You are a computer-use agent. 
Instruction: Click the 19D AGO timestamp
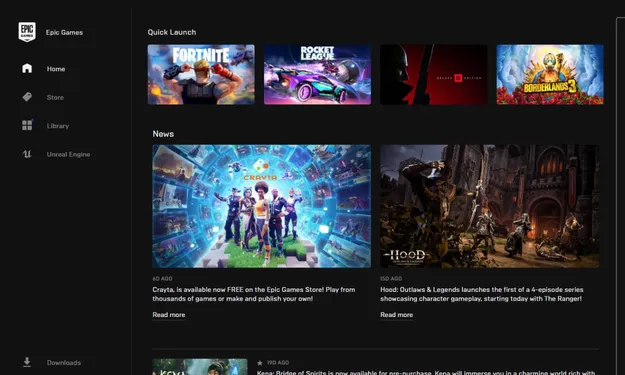click(278, 363)
